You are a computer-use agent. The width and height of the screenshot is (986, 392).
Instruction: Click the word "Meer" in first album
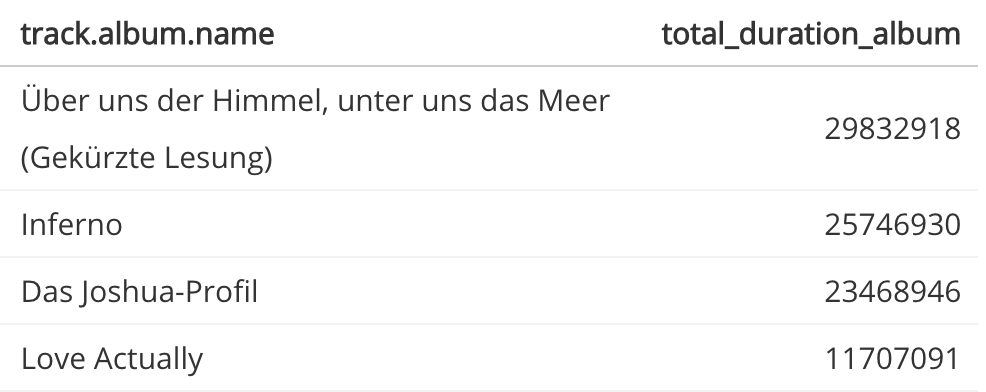pos(573,101)
